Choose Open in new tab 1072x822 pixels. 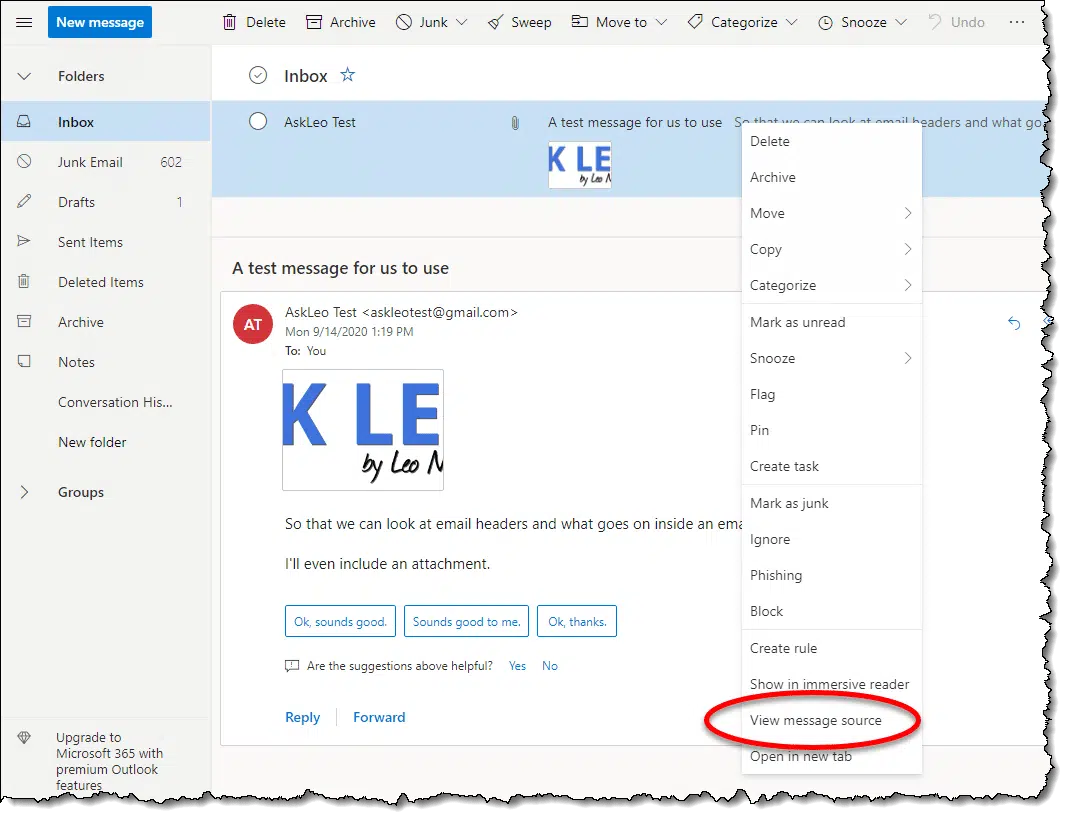831,756
